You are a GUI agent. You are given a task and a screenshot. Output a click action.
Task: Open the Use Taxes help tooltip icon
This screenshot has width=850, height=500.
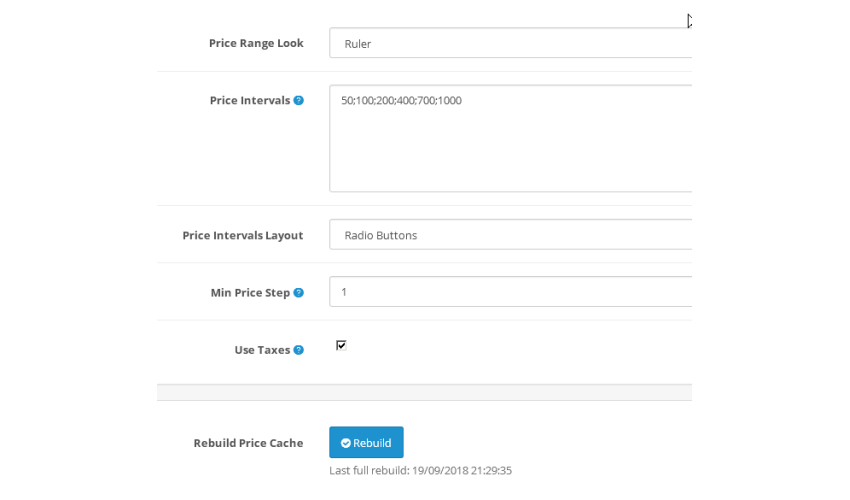coord(298,350)
